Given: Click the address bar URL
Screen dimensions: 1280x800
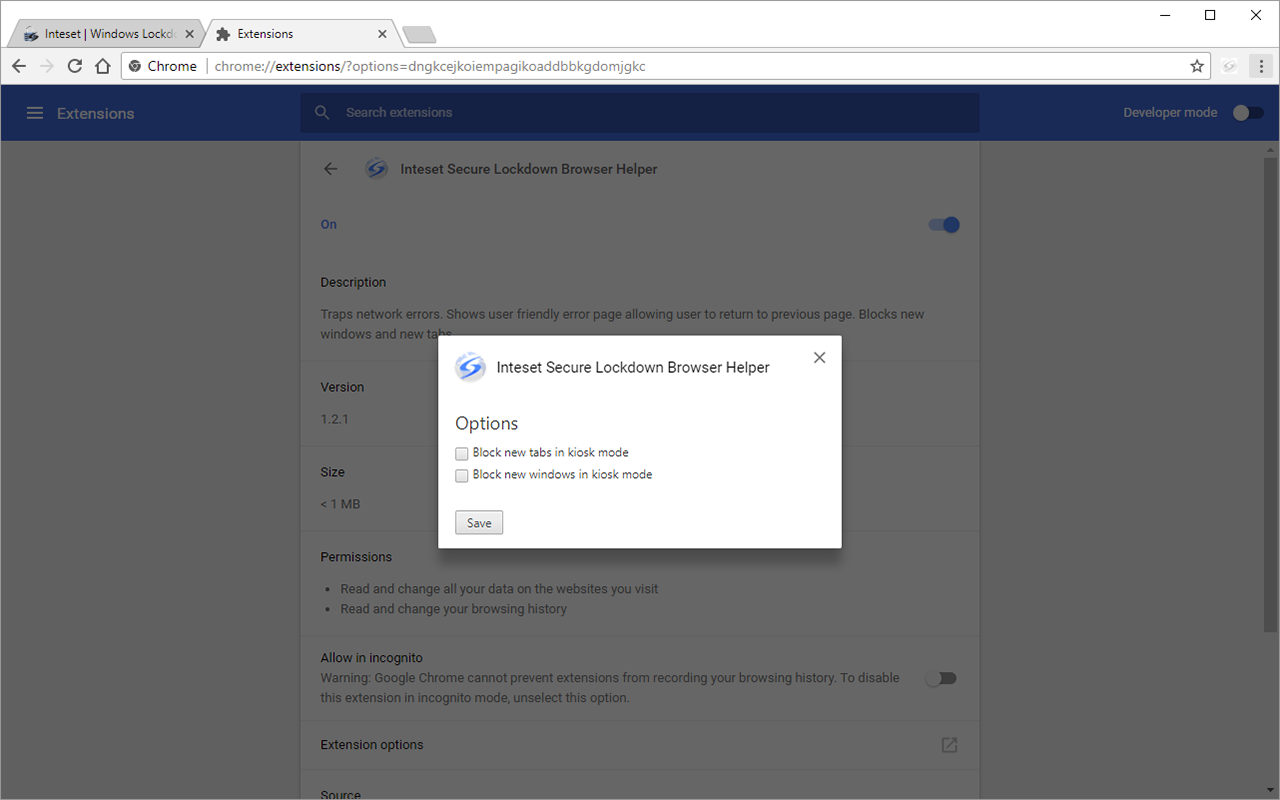Looking at the screenshot, I should pyautogui.click(x=430, y=66).
